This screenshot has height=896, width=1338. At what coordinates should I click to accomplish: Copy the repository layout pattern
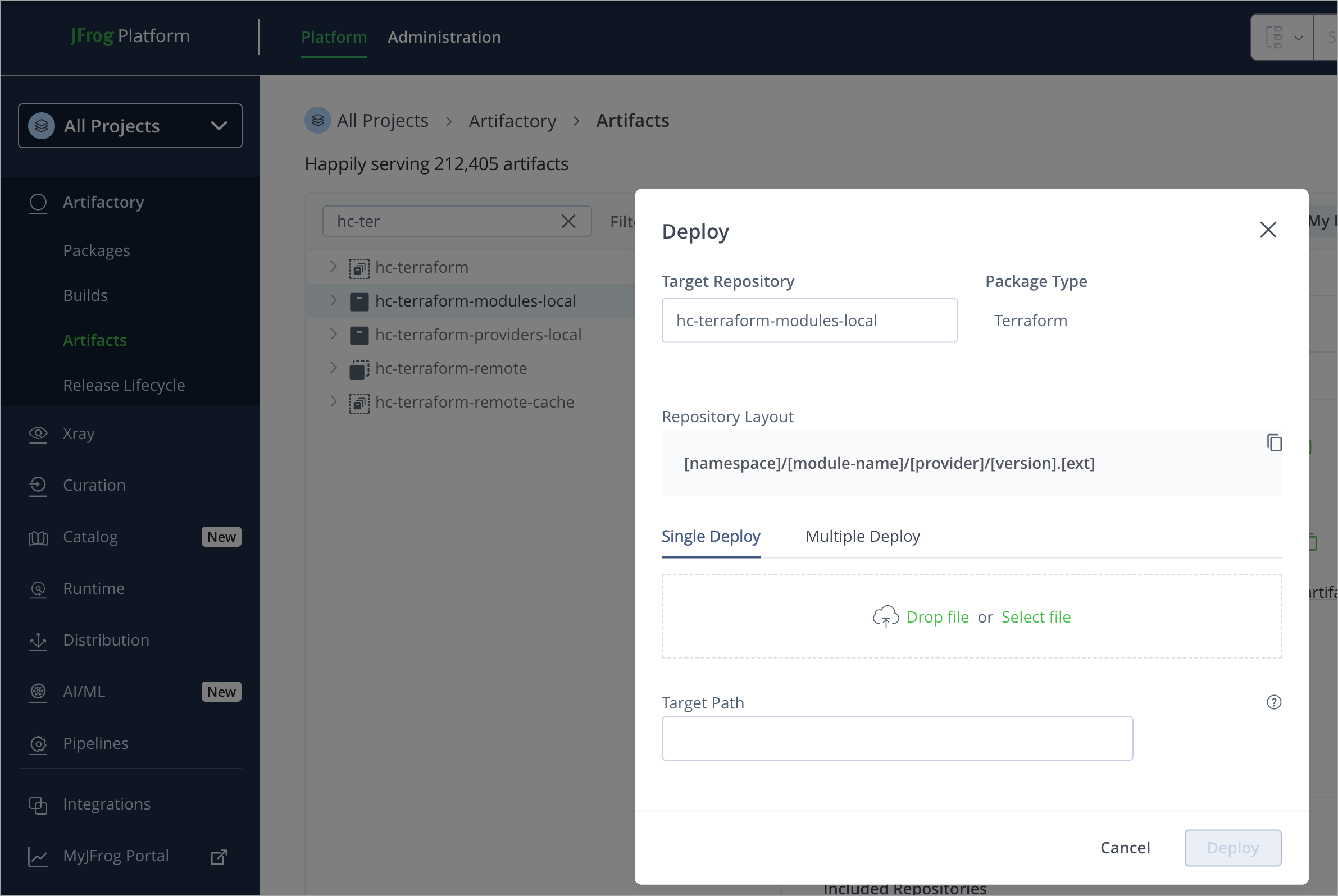1274,442
